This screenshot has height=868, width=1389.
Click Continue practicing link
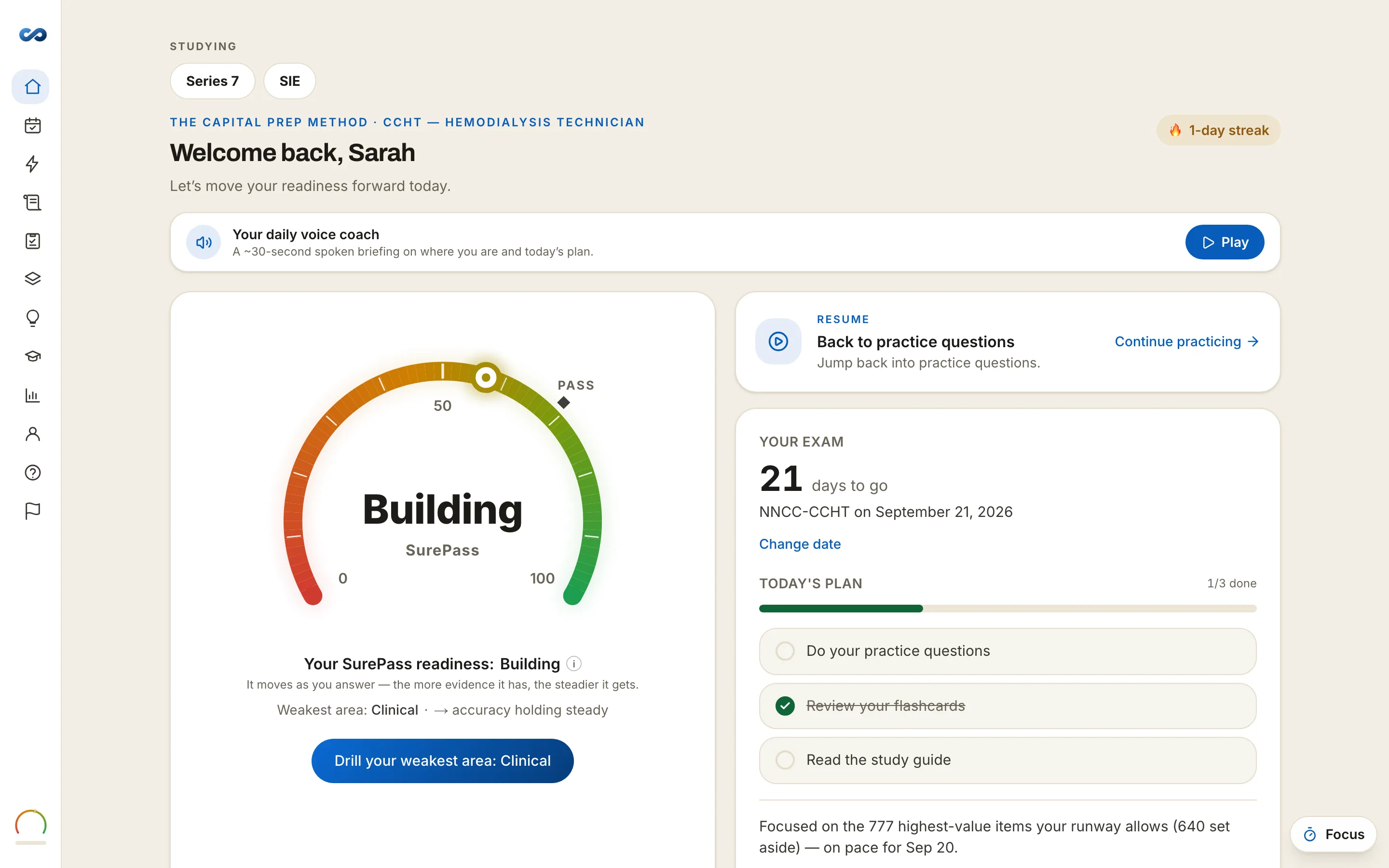(1186, 341)
